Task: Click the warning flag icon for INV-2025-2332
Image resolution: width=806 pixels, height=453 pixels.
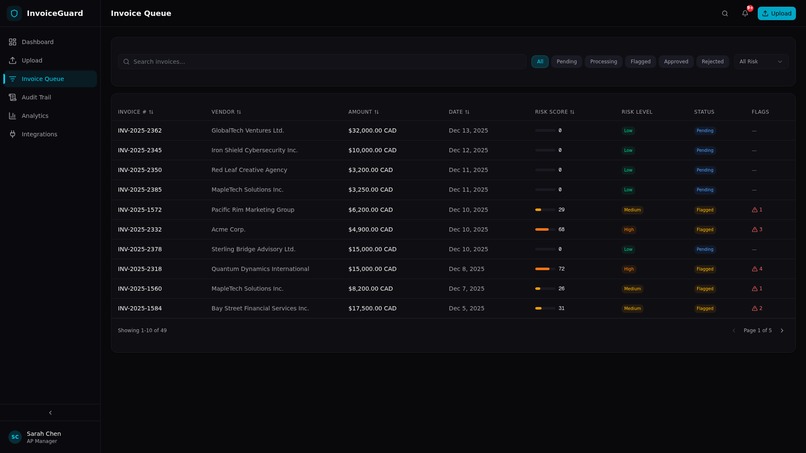Action: [755, 229]
